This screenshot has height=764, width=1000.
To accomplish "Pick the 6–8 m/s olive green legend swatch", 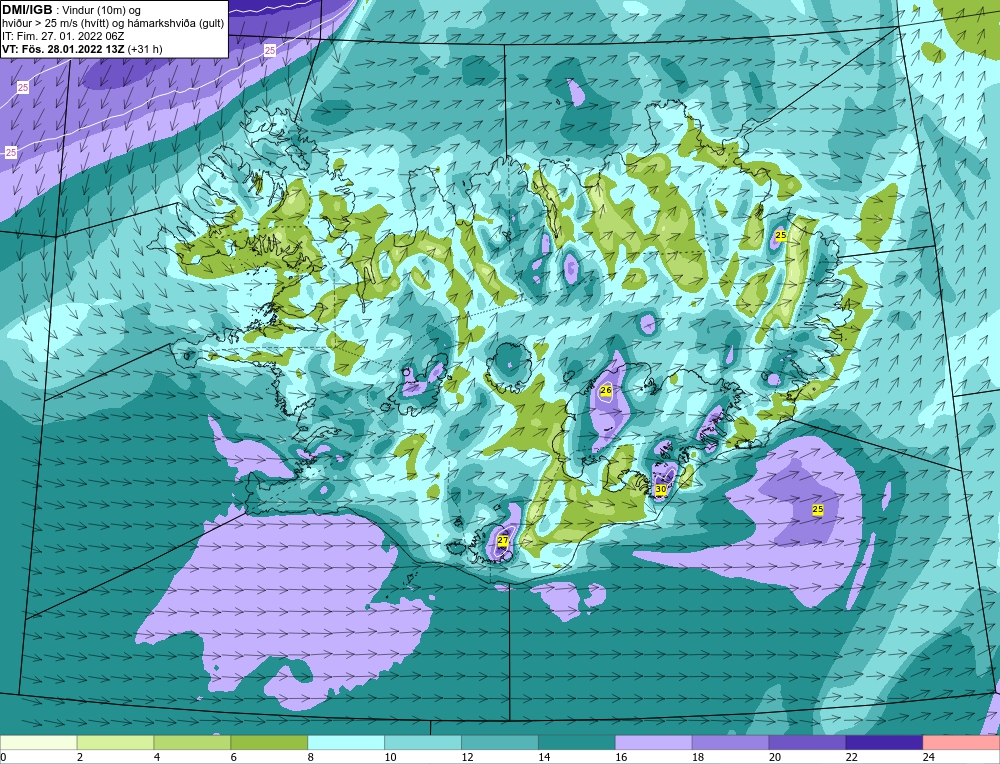I will pos(269,743).
